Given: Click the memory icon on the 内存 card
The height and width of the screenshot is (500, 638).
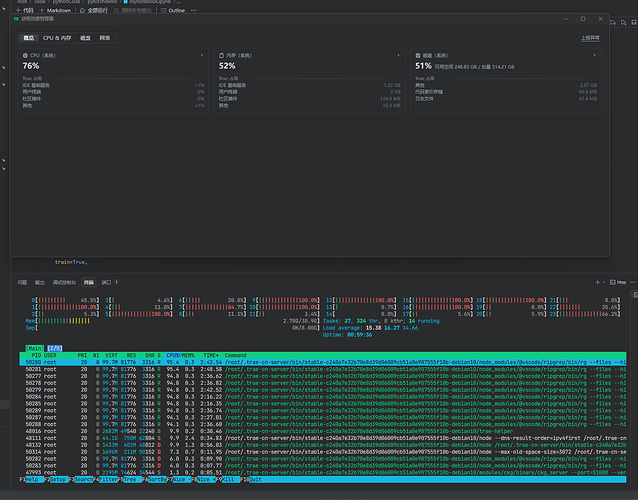Looking at the screenshot, I should click(221, 55).
